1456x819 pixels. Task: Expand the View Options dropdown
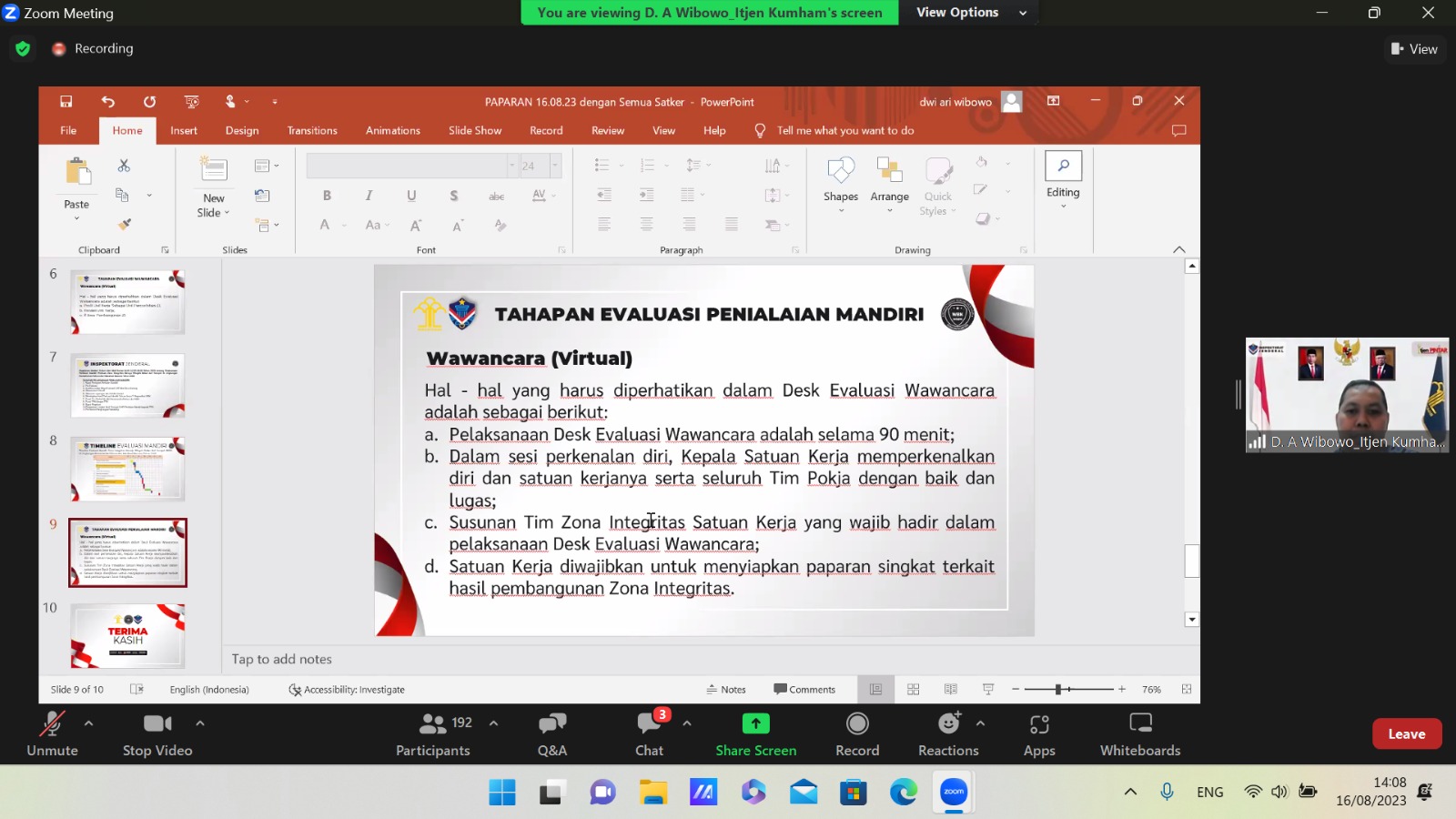970,13
